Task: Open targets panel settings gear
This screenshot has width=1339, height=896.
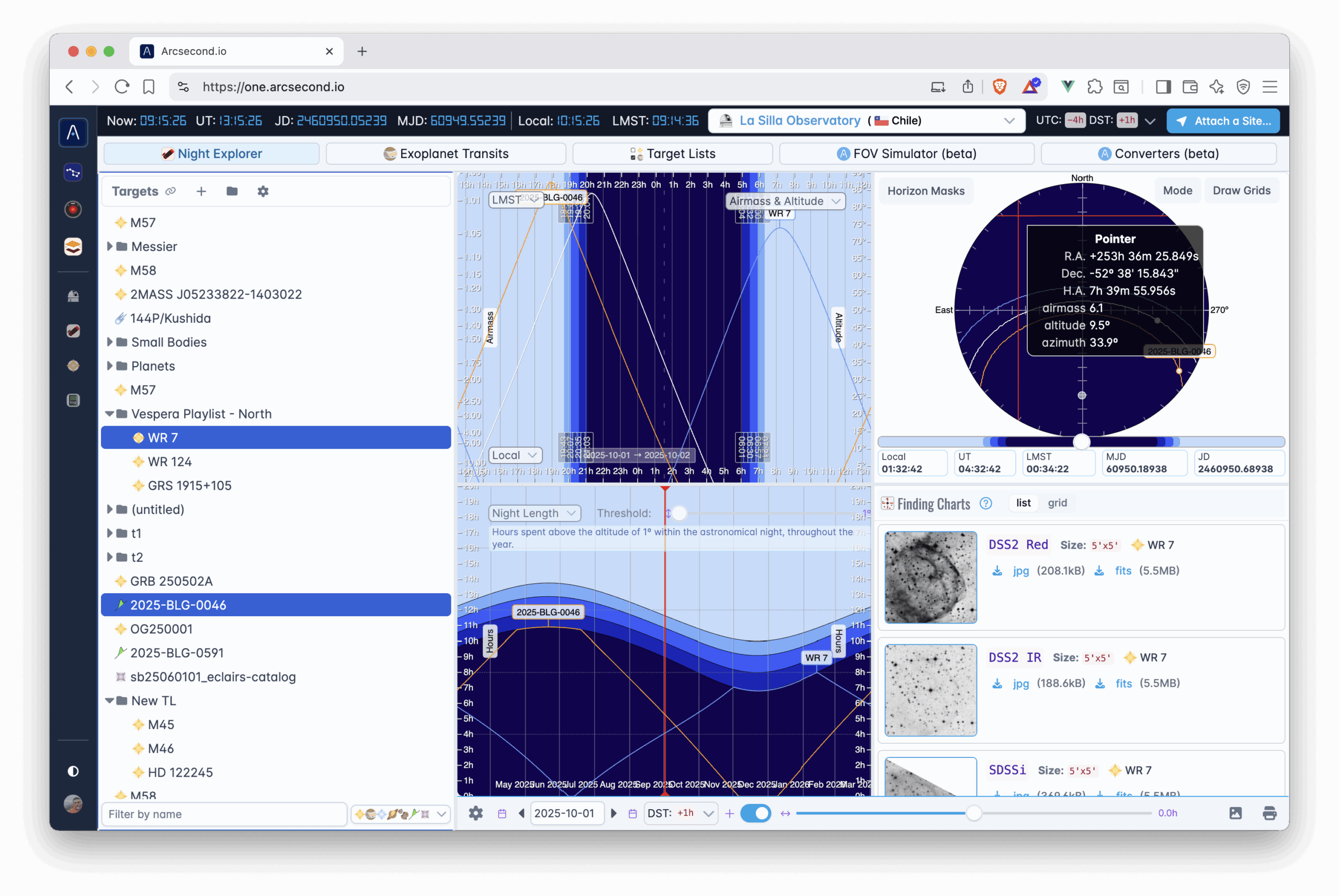Action: [x=263, y=191]
